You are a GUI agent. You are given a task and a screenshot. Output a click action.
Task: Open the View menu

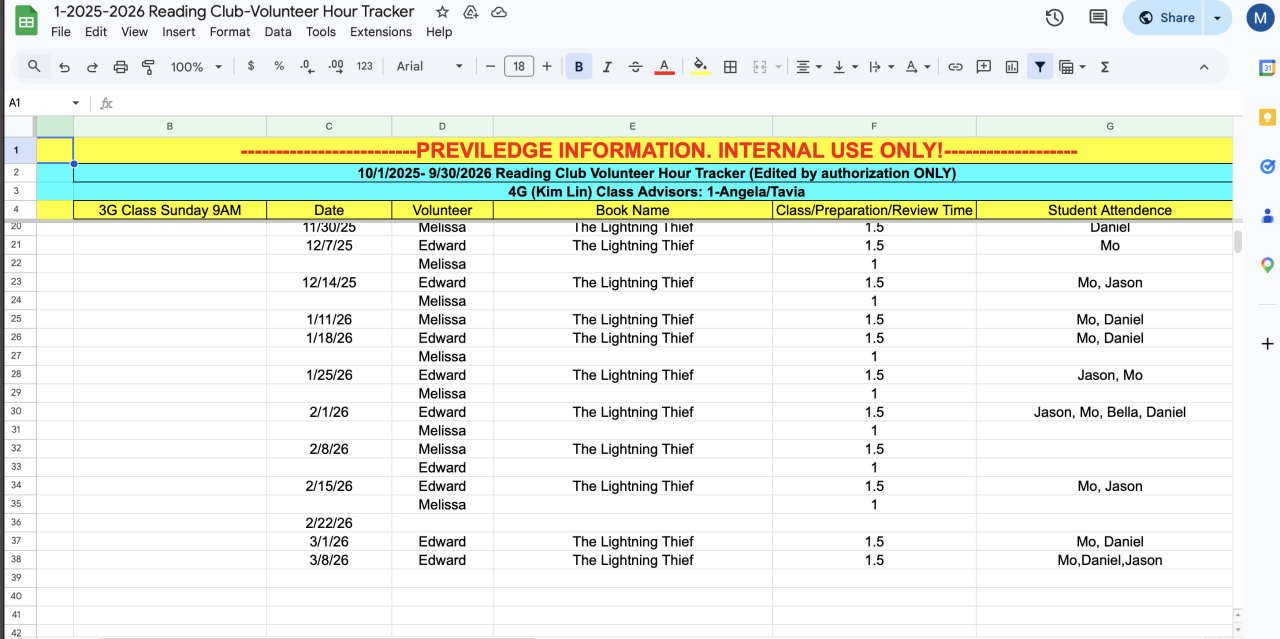click(134, 32)
